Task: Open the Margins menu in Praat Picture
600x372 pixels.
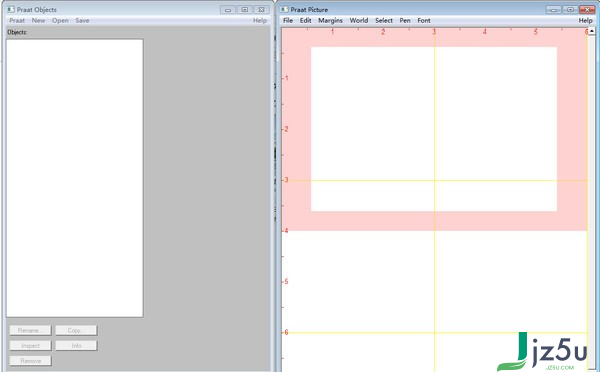Action: click(x=330, y=21)
